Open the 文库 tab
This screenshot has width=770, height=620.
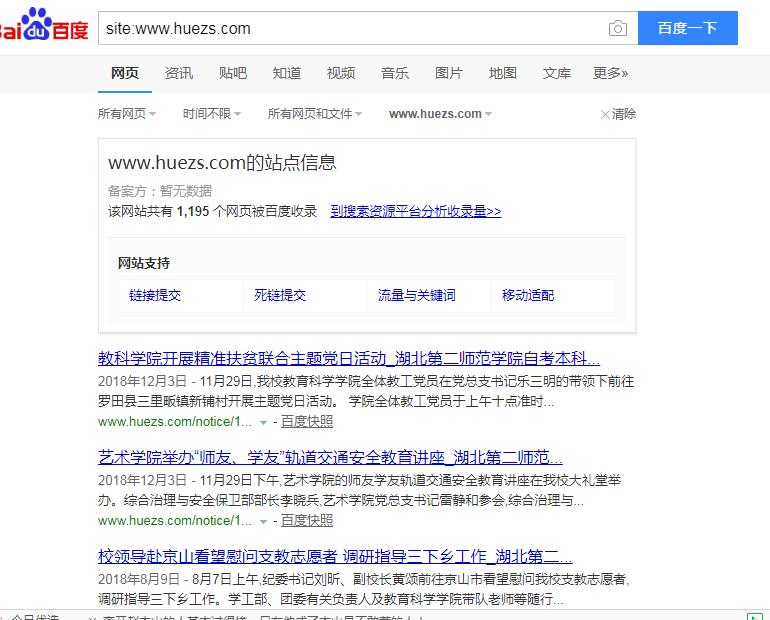pos(557,73)
